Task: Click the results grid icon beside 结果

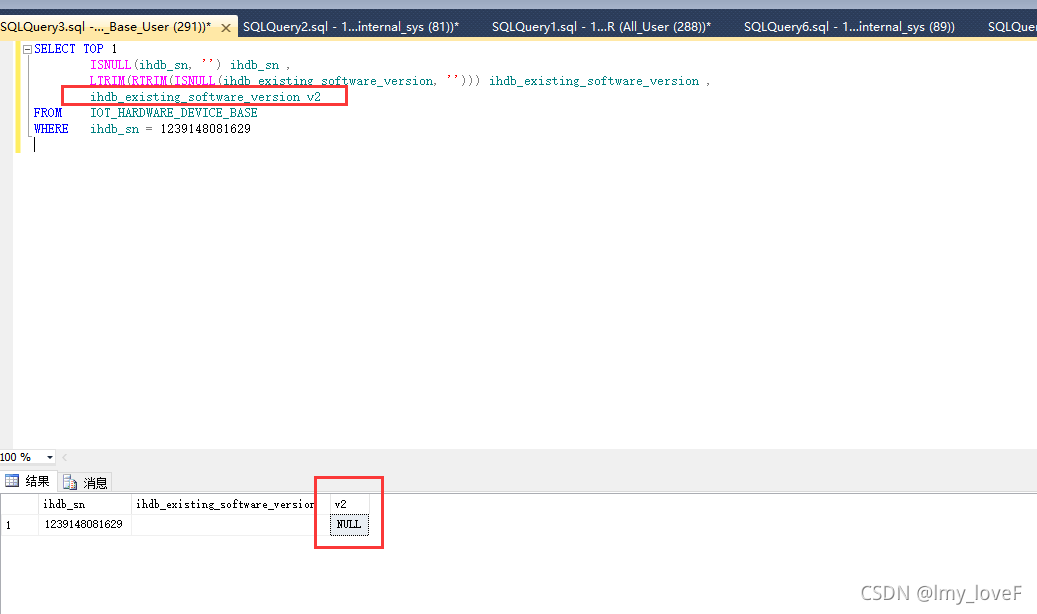Action: (x=10, y=481)
